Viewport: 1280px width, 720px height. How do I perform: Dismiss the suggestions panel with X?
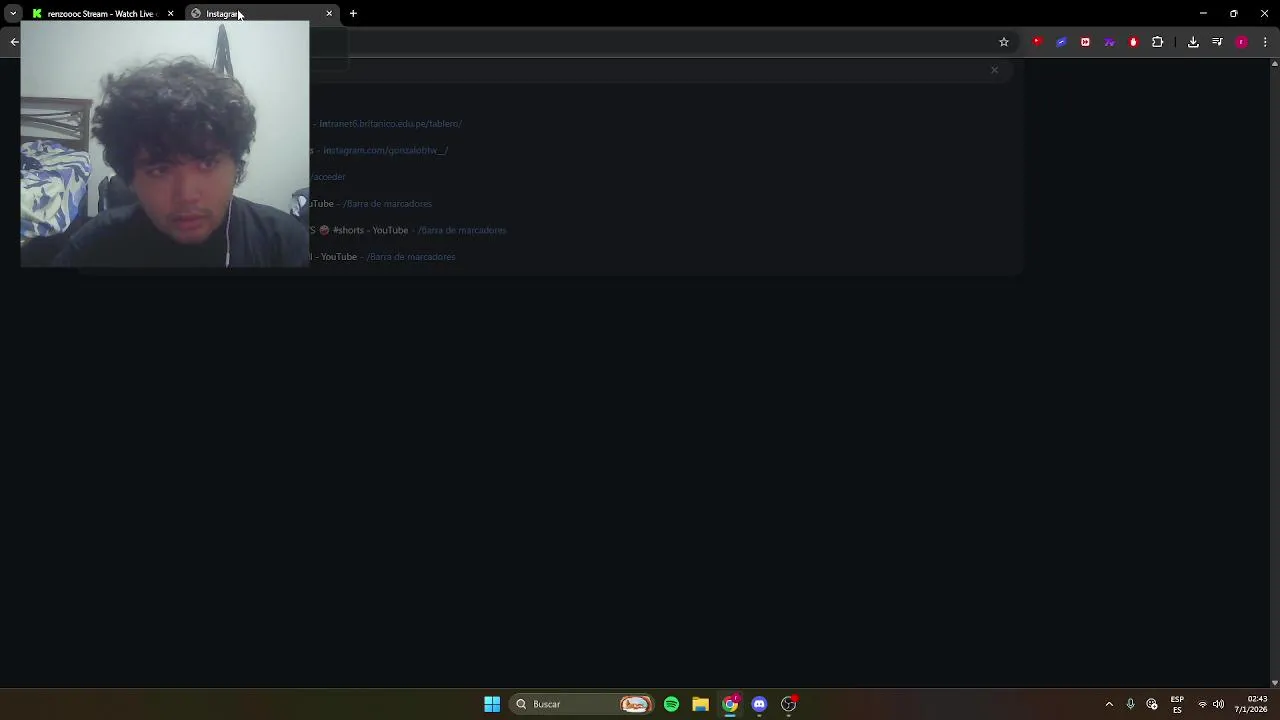coord(994,70)
